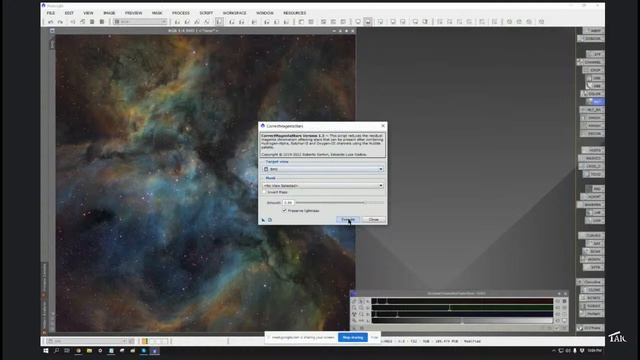This screenshot has height=360, width=640.
Task: Toggle the Preserve lightness checkbox
Action: (x=284, y=211)
